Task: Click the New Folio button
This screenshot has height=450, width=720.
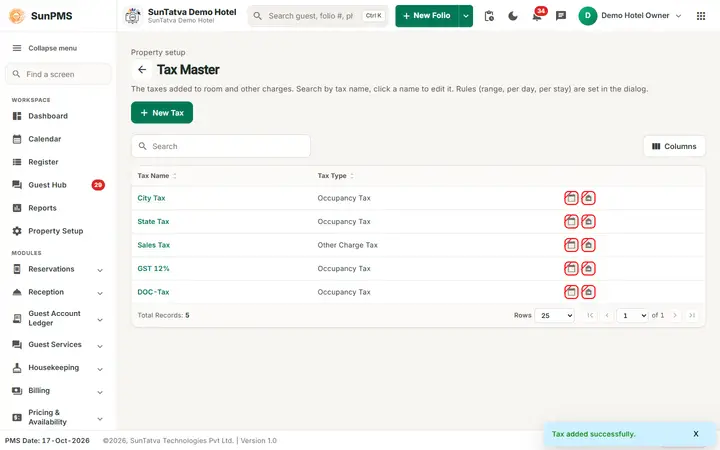Action: (x=427, y=16)
